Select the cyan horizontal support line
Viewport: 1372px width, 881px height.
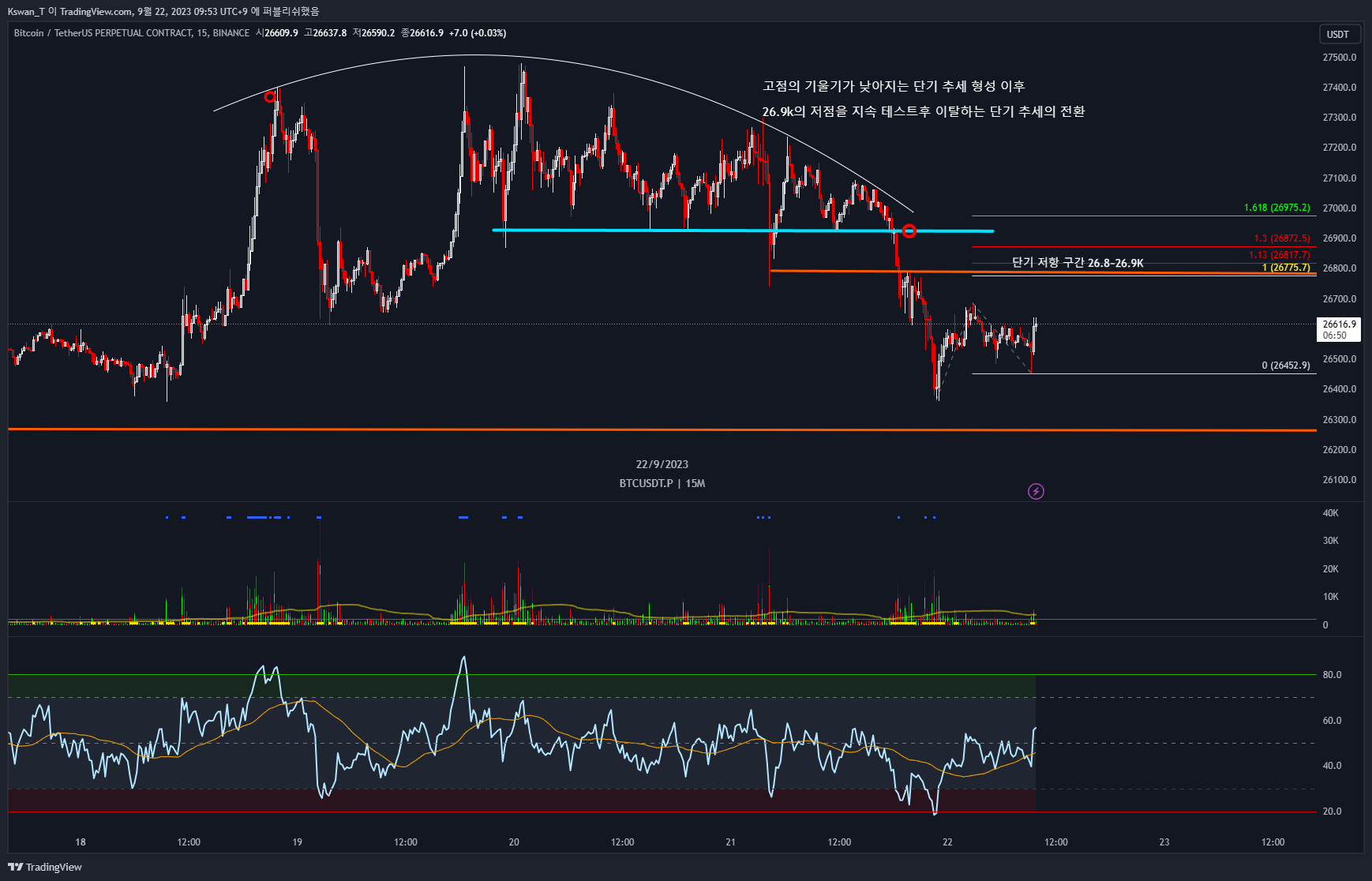[743, 231]
